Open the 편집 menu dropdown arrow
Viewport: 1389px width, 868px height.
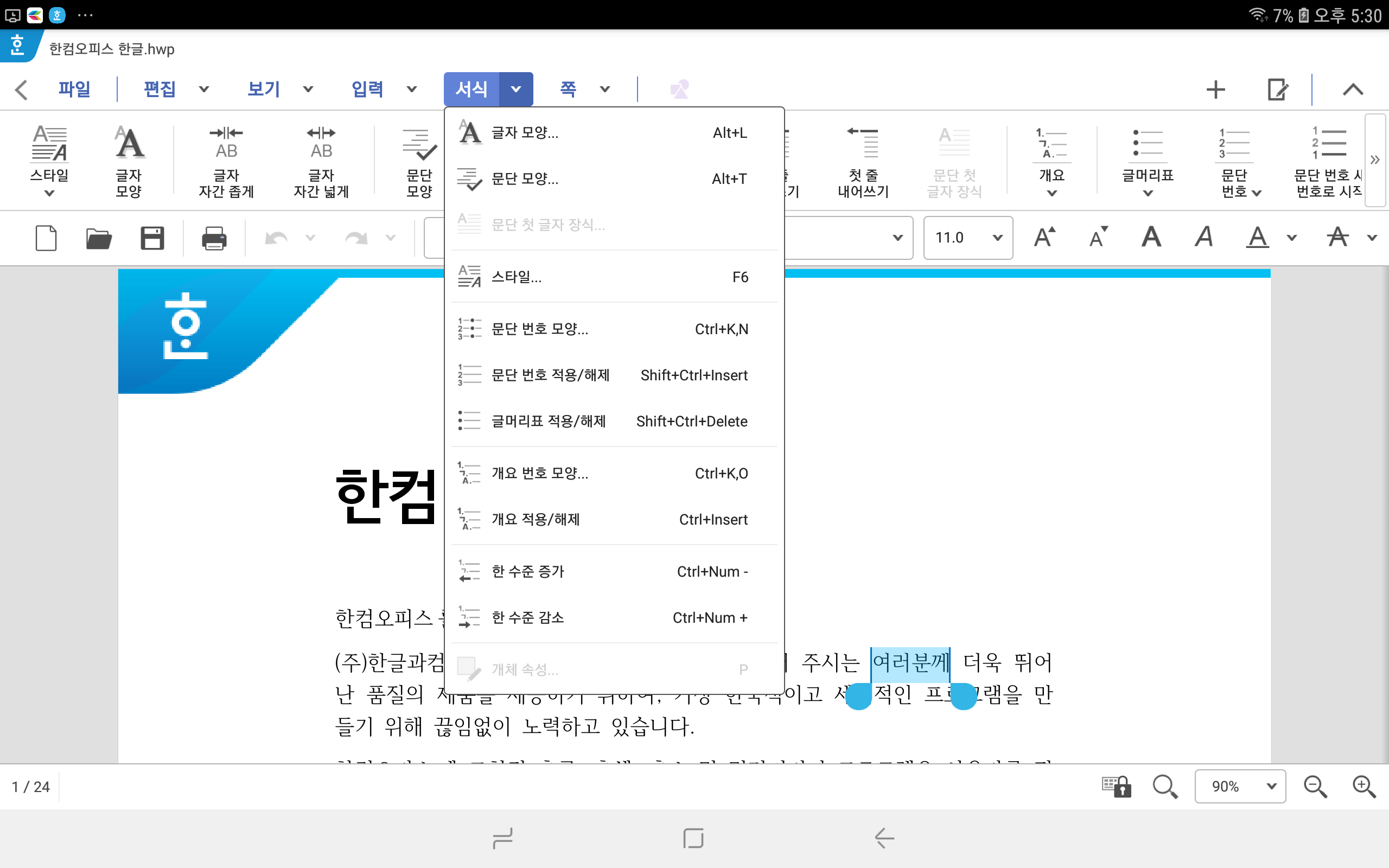click(x=204, y=89)
